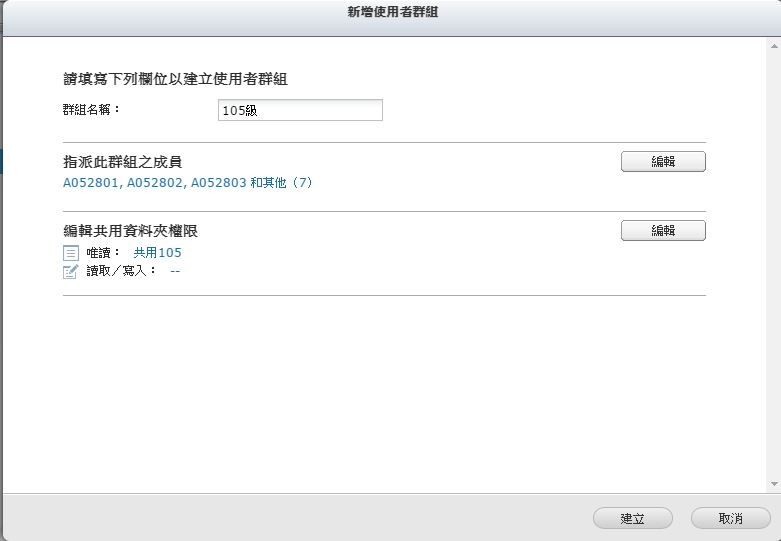Select the 編輯共用資料夾權限 heading
The height and width of the screenshot is (541, 781).
tap(130, 231)
